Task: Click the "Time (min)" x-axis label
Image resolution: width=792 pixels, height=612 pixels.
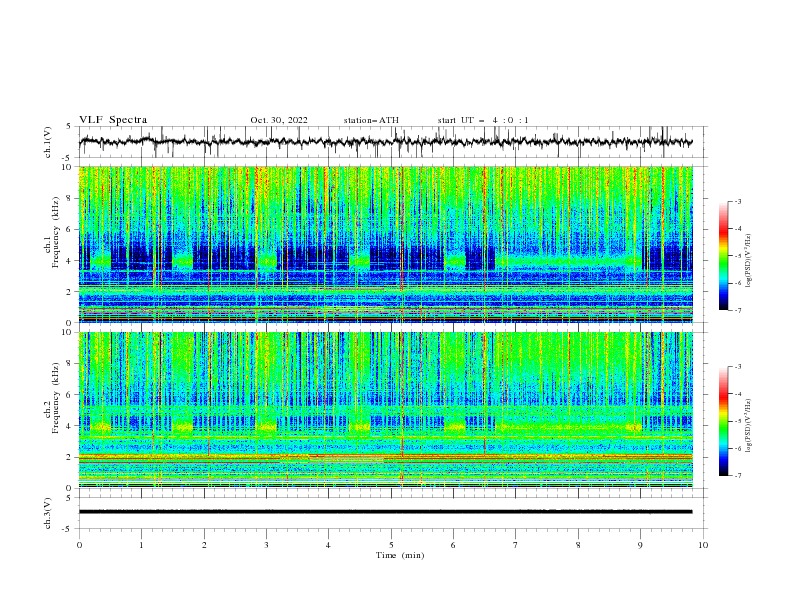Action: 400,555
